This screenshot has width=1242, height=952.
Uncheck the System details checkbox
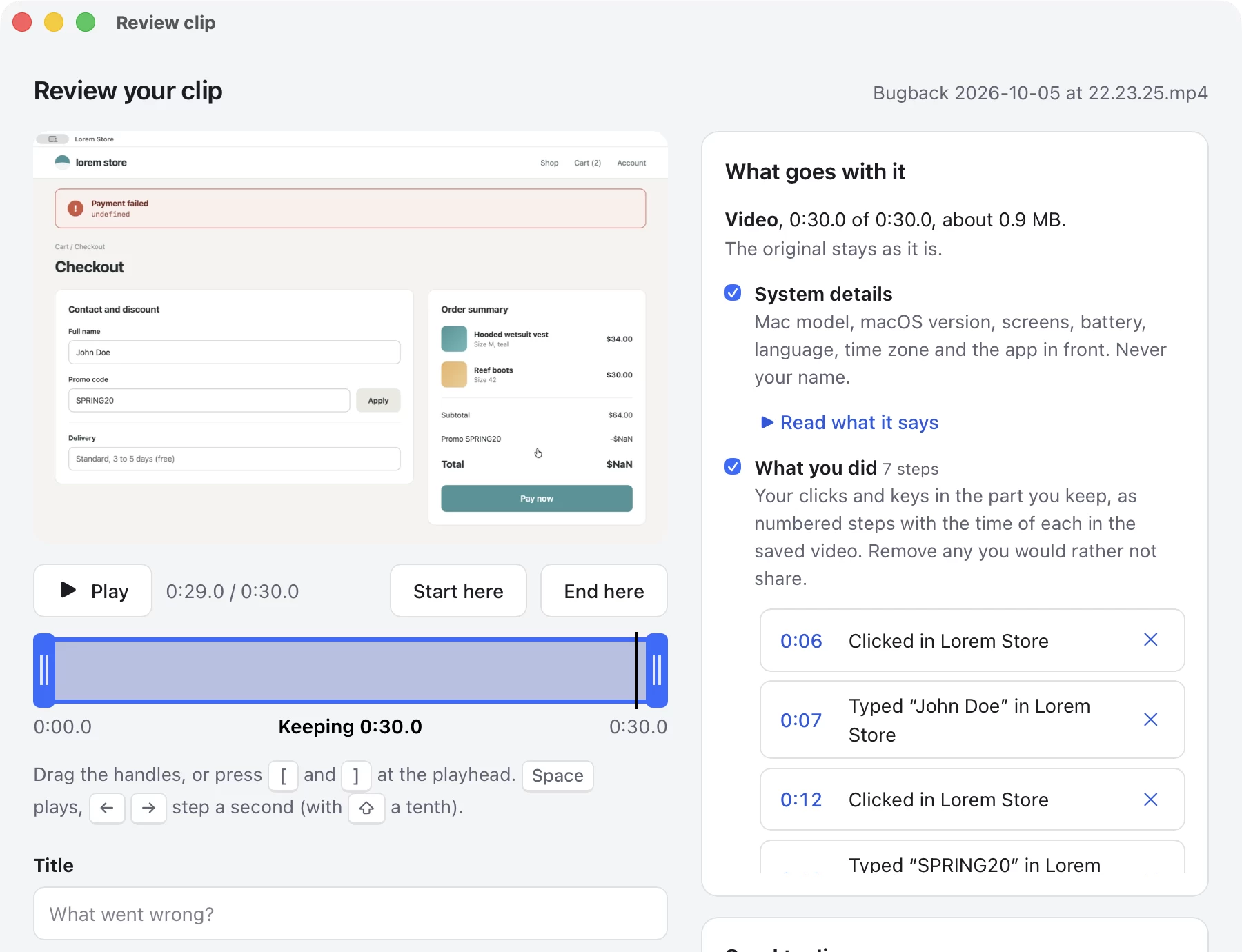click(x=733, y=293)
